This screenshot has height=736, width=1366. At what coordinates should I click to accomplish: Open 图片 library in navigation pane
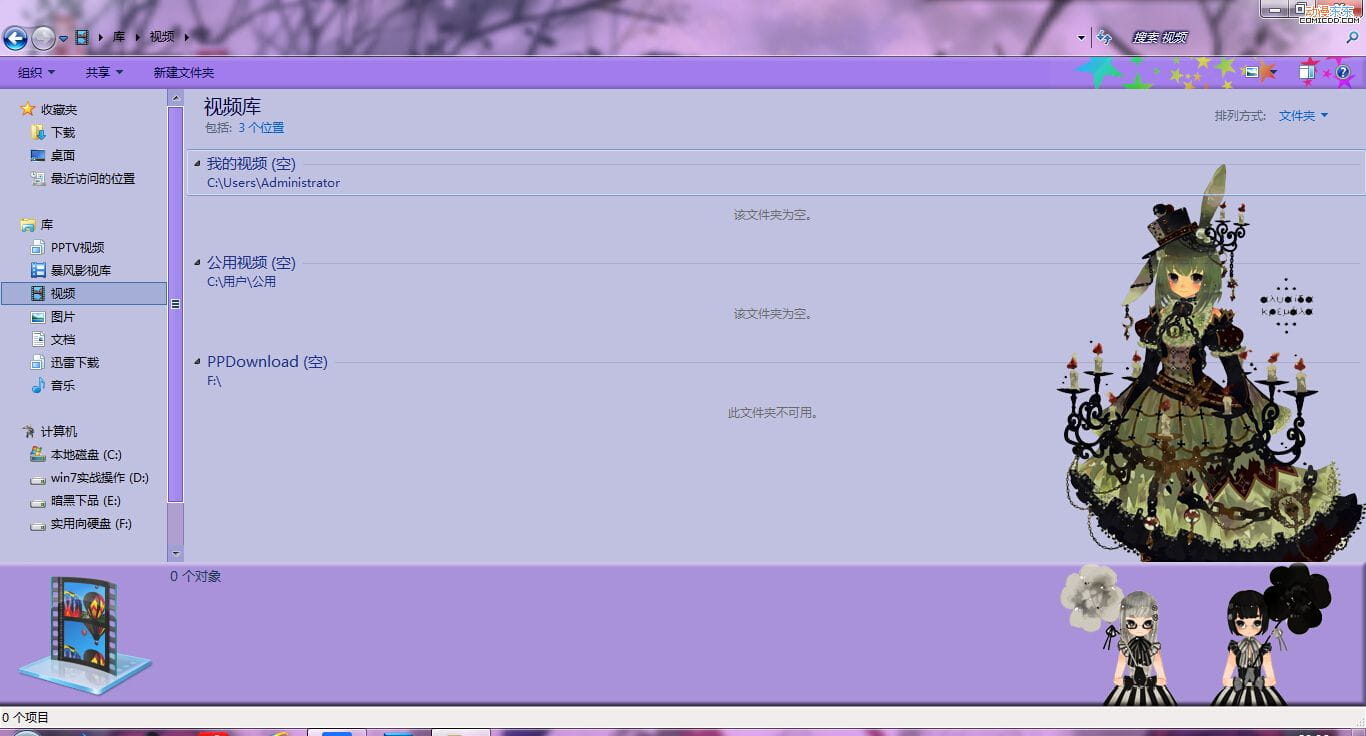pyautogui.click(x=62, y=317)
